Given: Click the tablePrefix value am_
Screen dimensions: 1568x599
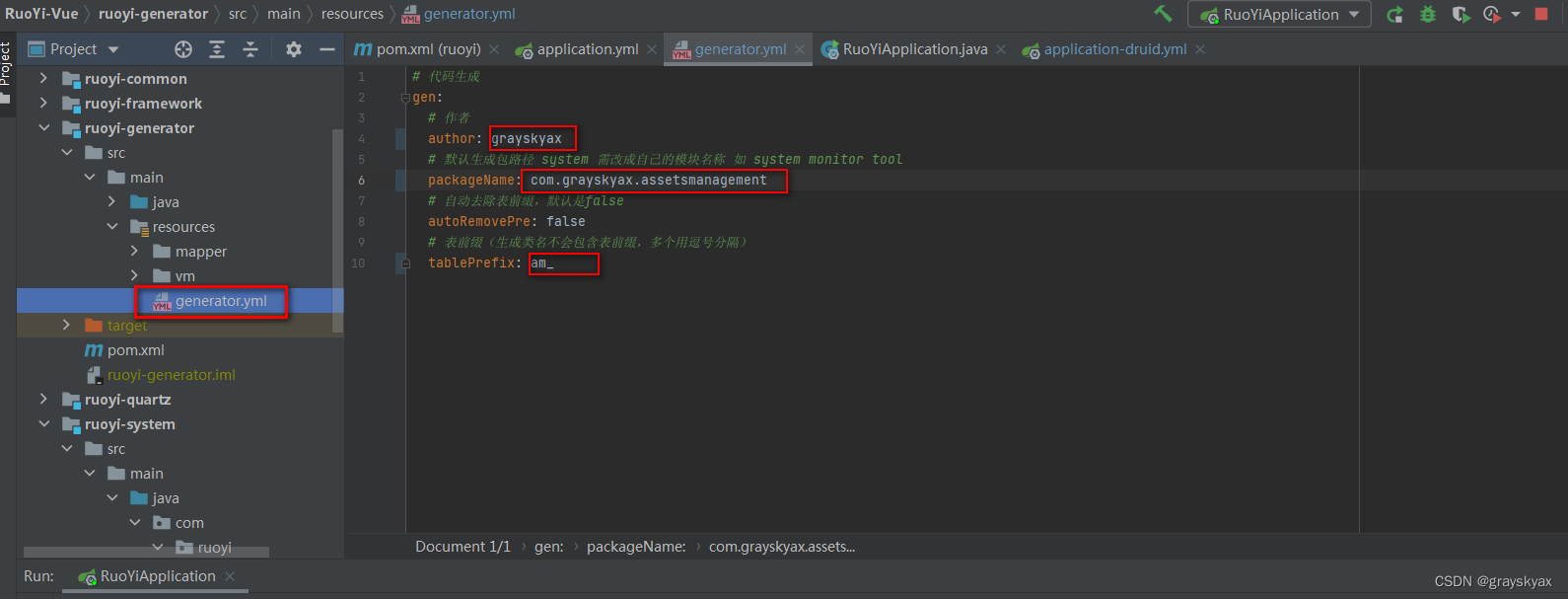Looking at the screenshot, I should coord(541,263).
